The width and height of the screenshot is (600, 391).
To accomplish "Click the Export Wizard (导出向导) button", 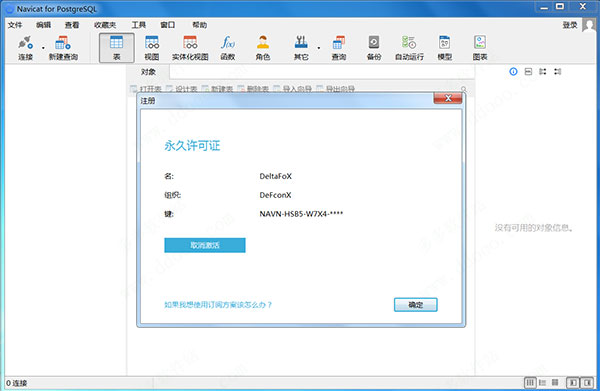I will tap(336, 89).
